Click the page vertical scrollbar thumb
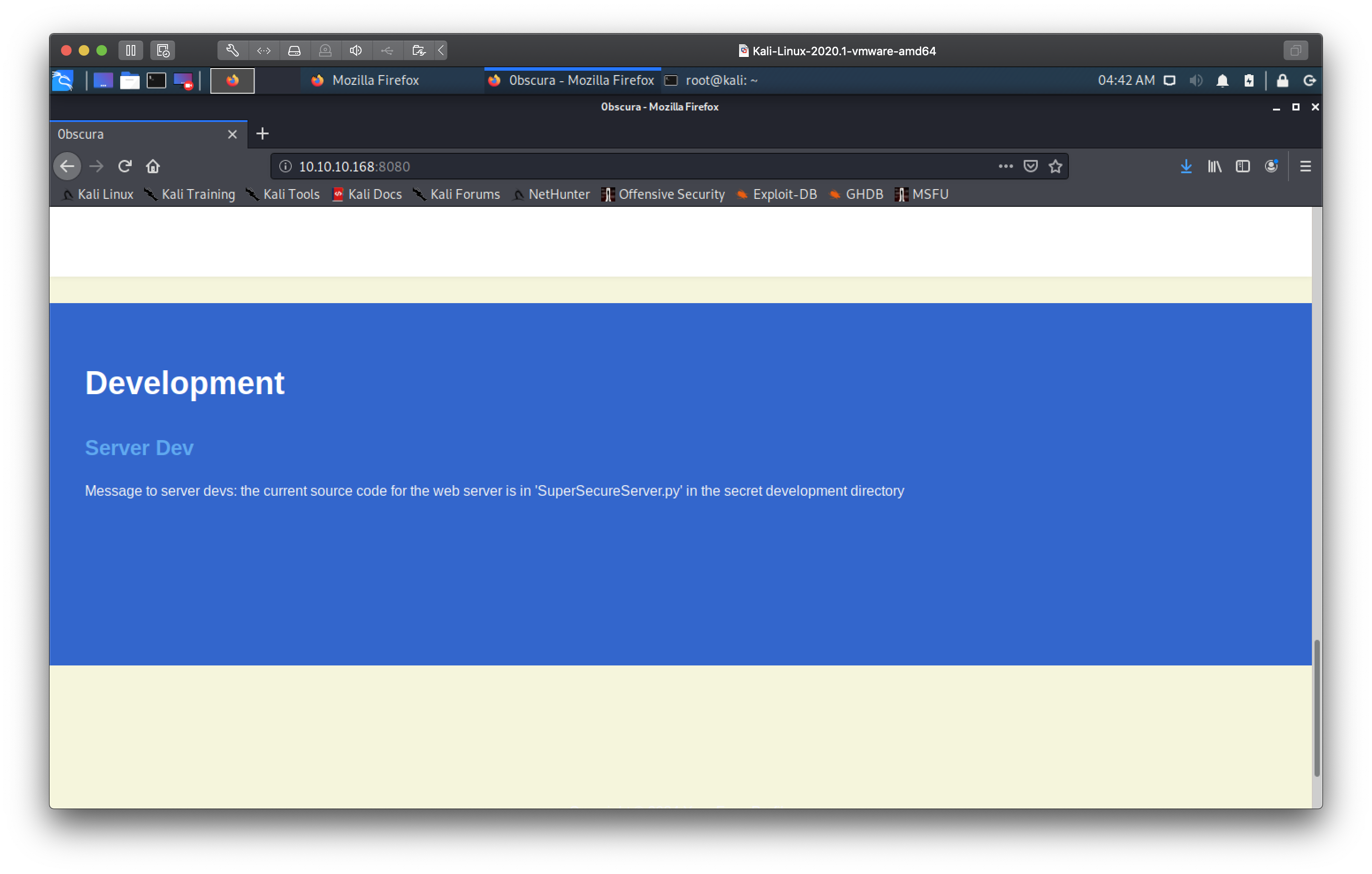1372x874 pixels. [x=1316, y=707]
